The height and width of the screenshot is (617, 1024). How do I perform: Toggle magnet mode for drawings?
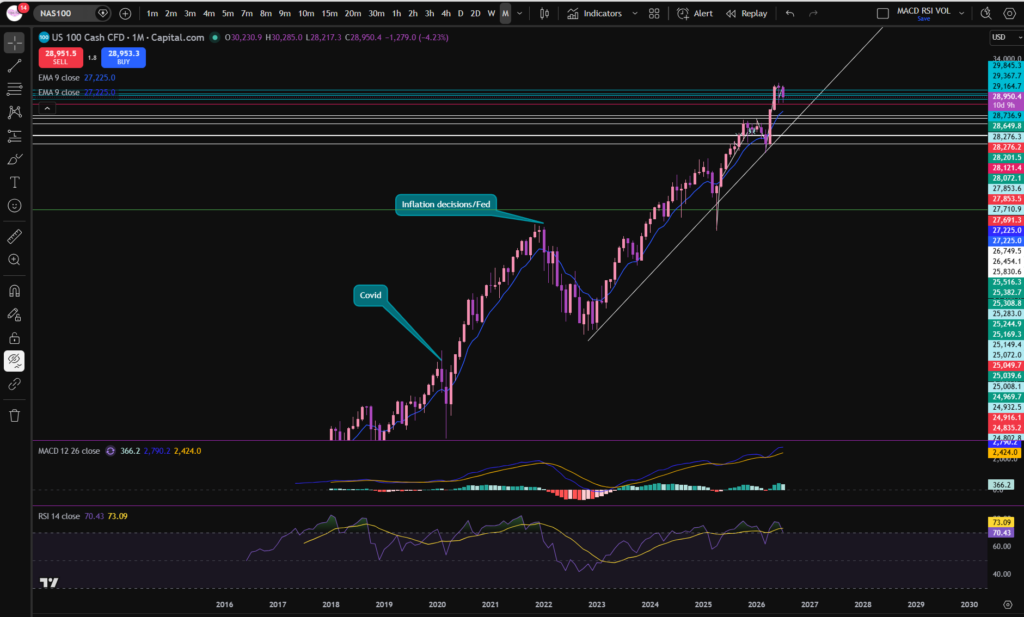[14, 291]
